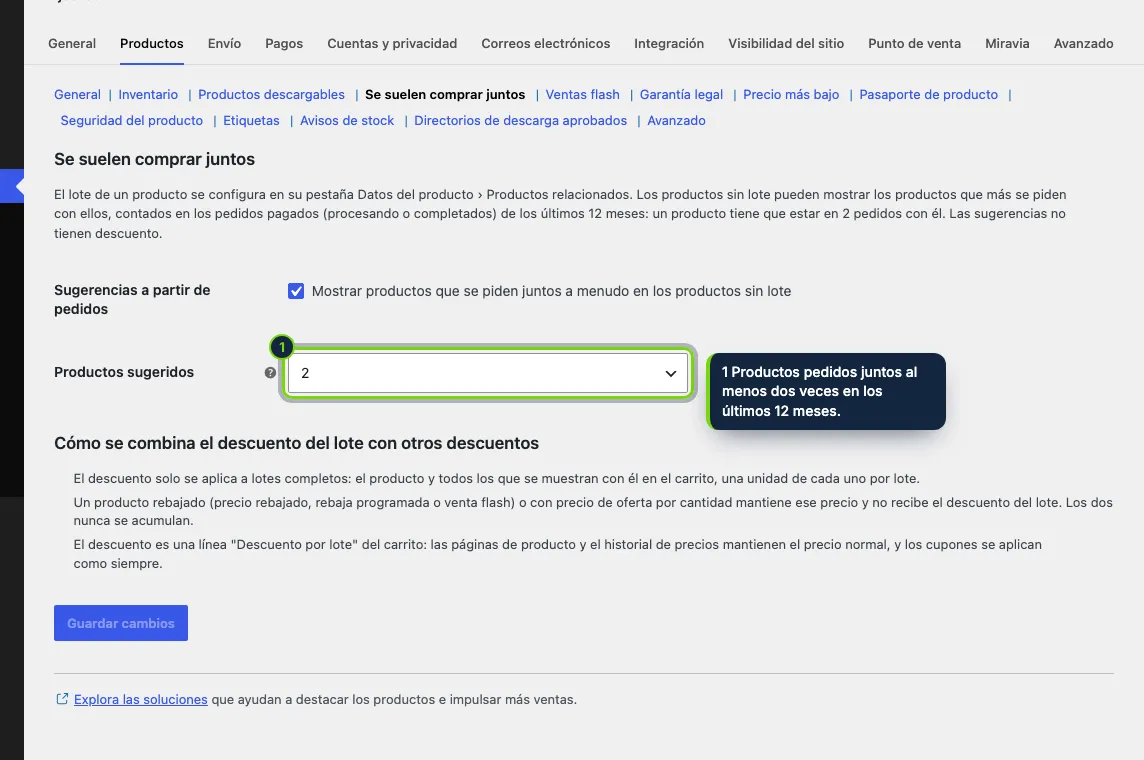Select Se suelen comprar juntos subsection
The image size is (1144, 760).
click(x=445, y=94)
